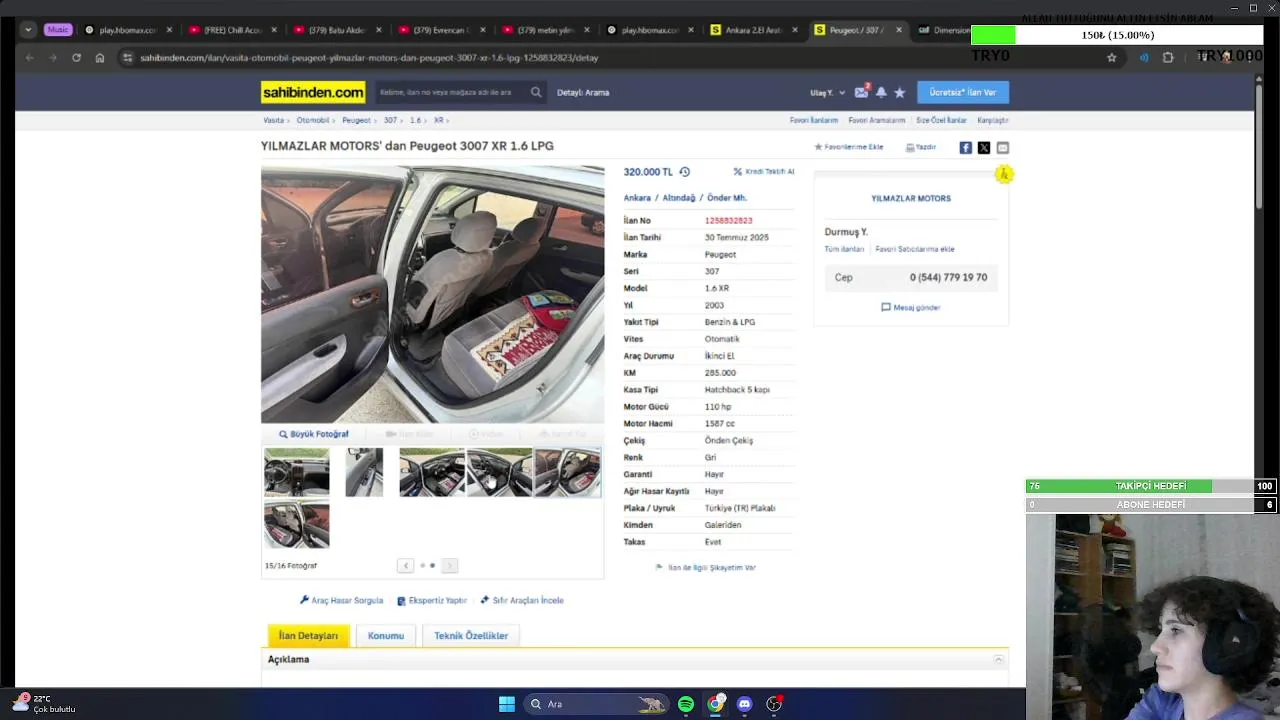Viewport: 1280px width, 720px height.
Task: Go to next photo thumbnails page
Action: (x=449, y=566)
